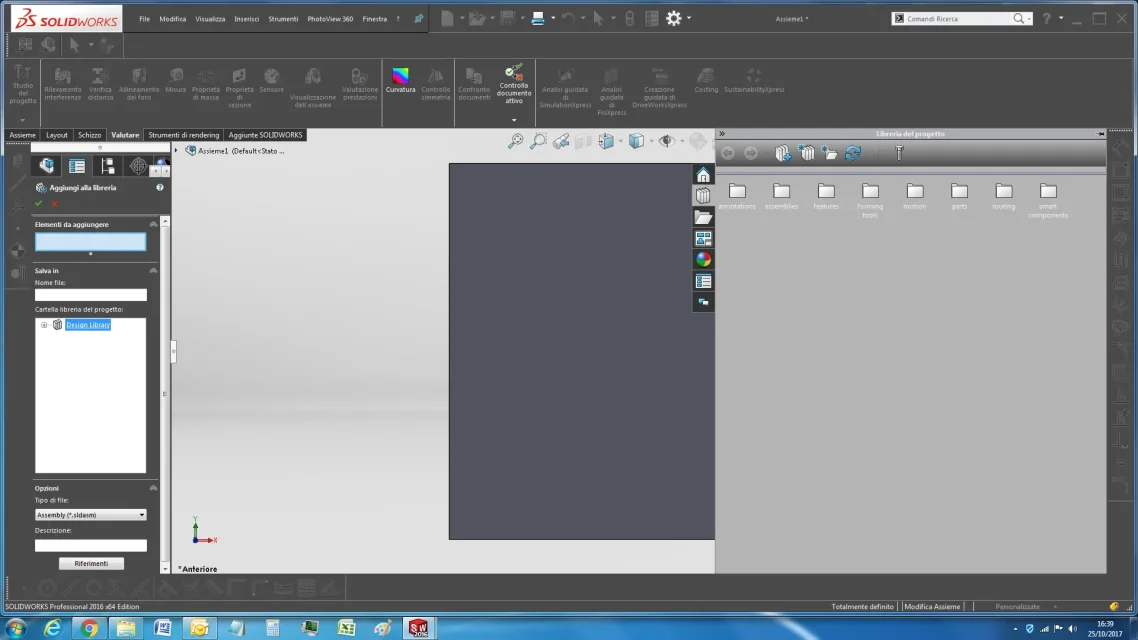Open the FeatureManager design tree tab

coord(46,166)
